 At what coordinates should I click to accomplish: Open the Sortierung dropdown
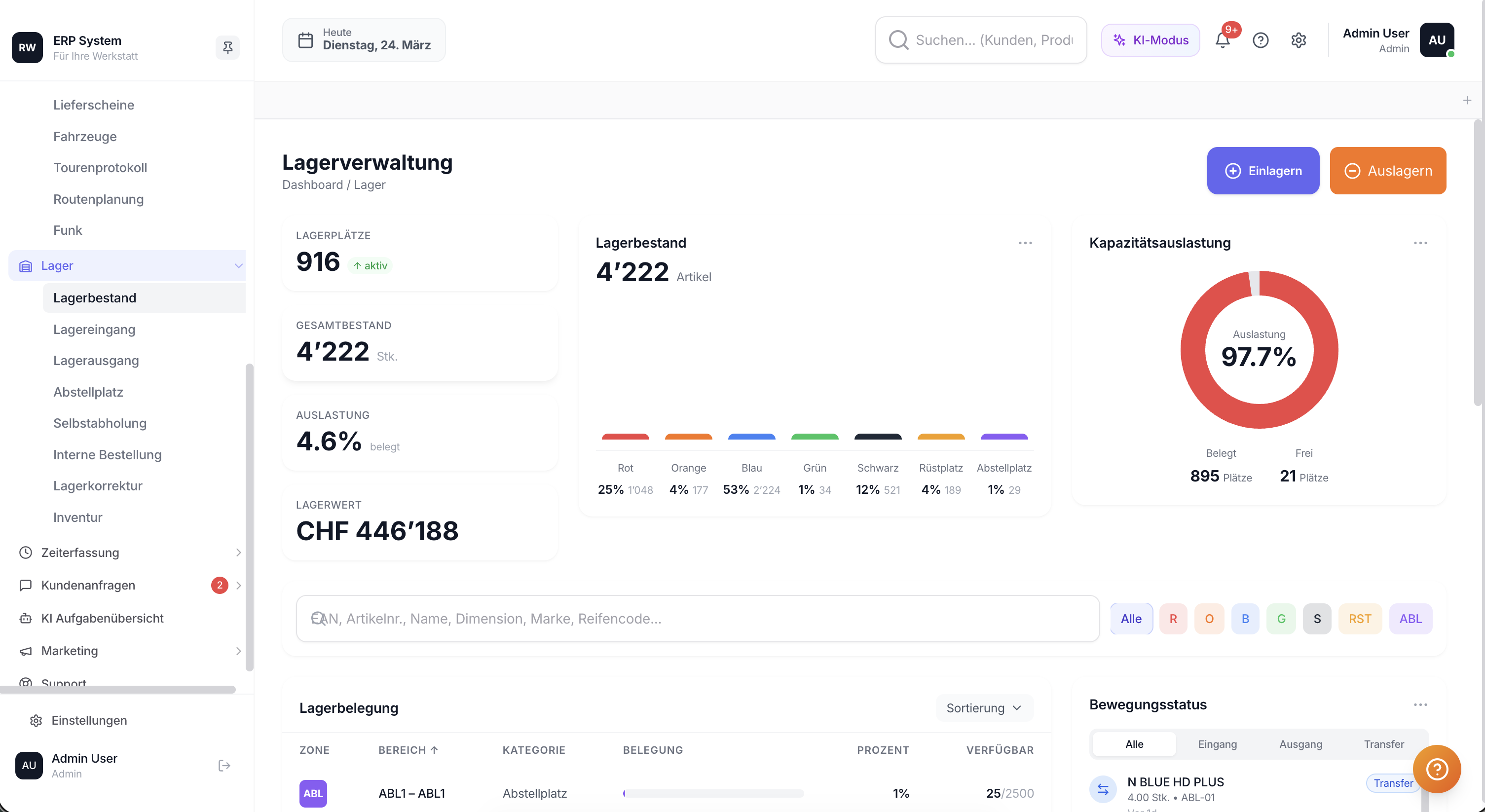tap(983, 708)
